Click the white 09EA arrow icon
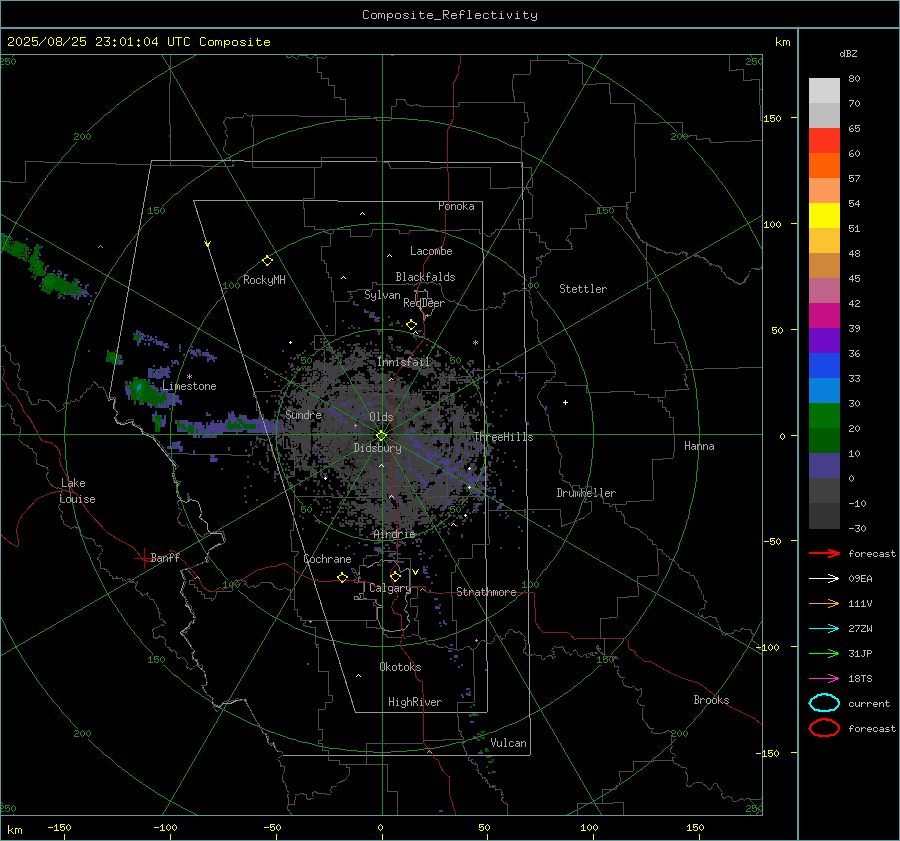The height and width of the screenshot is (841, 900). click(824, 579)
